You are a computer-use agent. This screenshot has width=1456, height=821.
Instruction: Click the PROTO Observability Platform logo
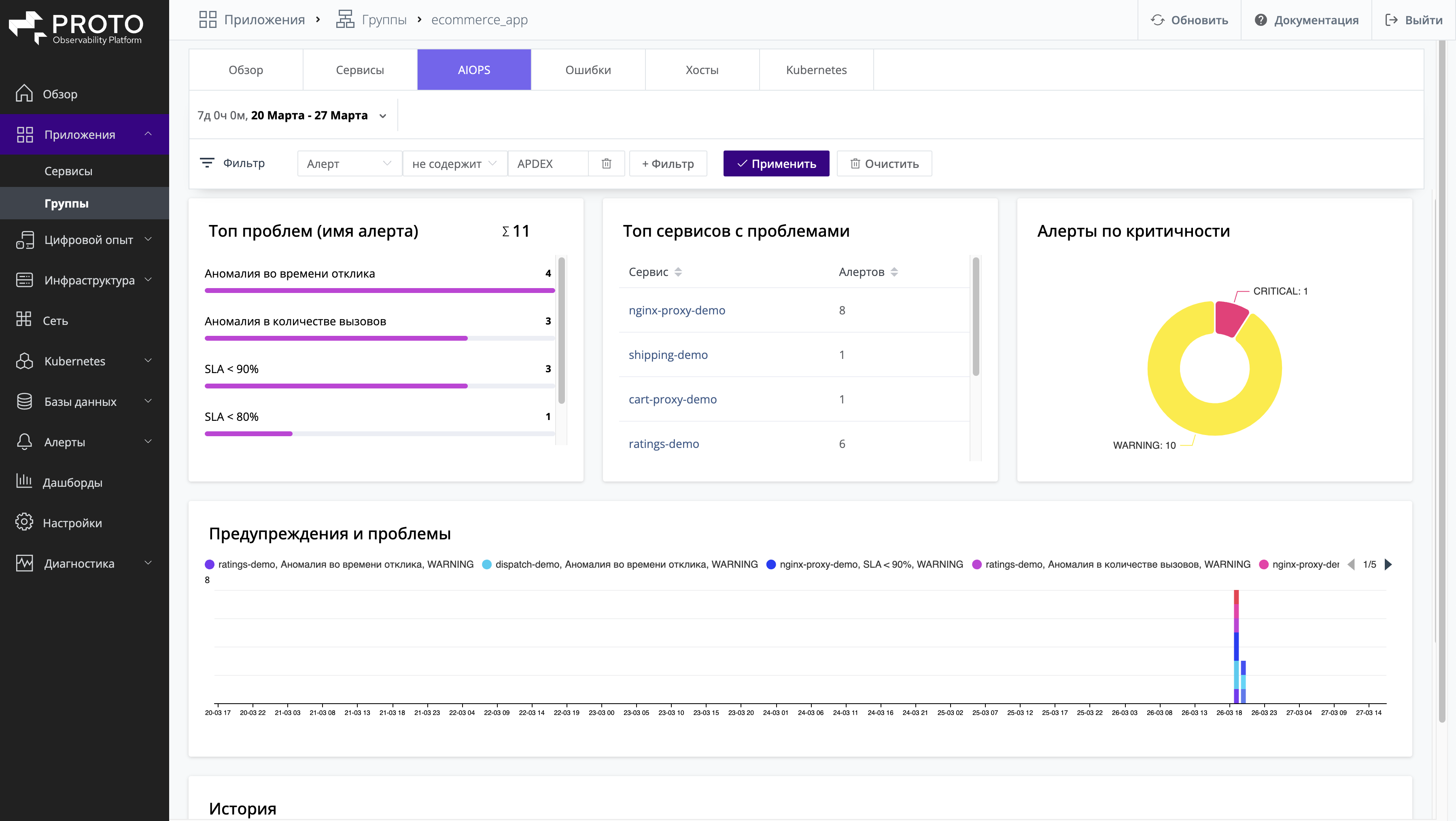click(76, 28)
